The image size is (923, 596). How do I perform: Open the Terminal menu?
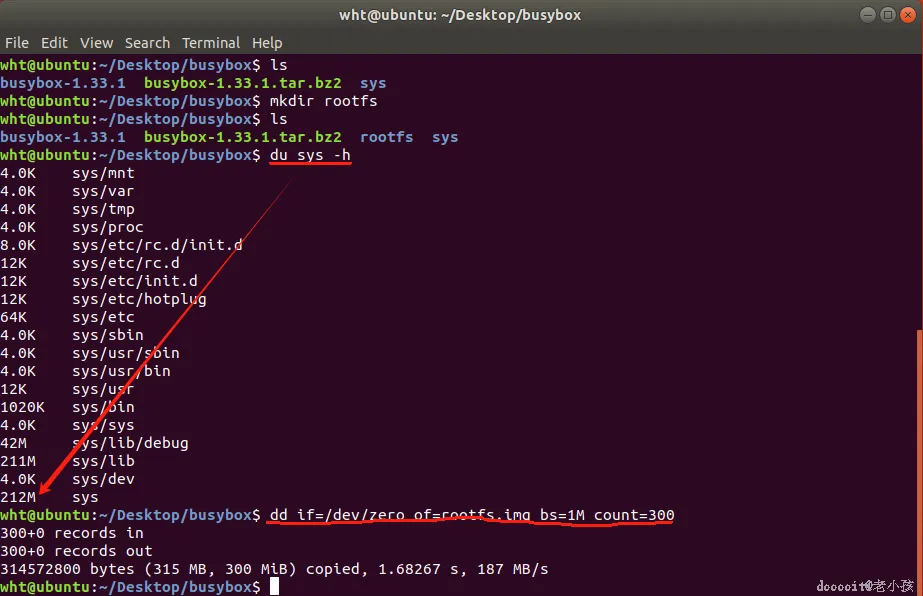[211, 43]
